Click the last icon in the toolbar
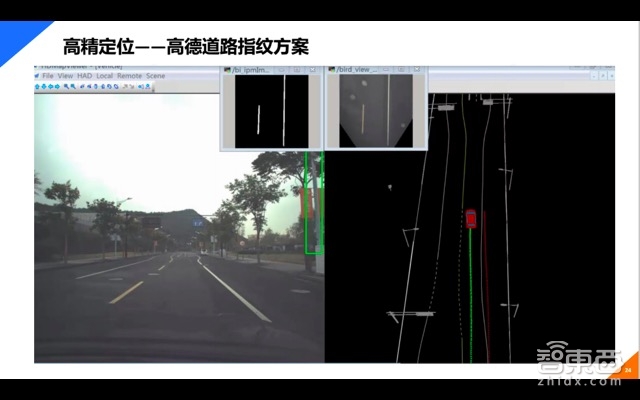Image resolution: width=640 pixels, height=400 pixels. point(148,87)
